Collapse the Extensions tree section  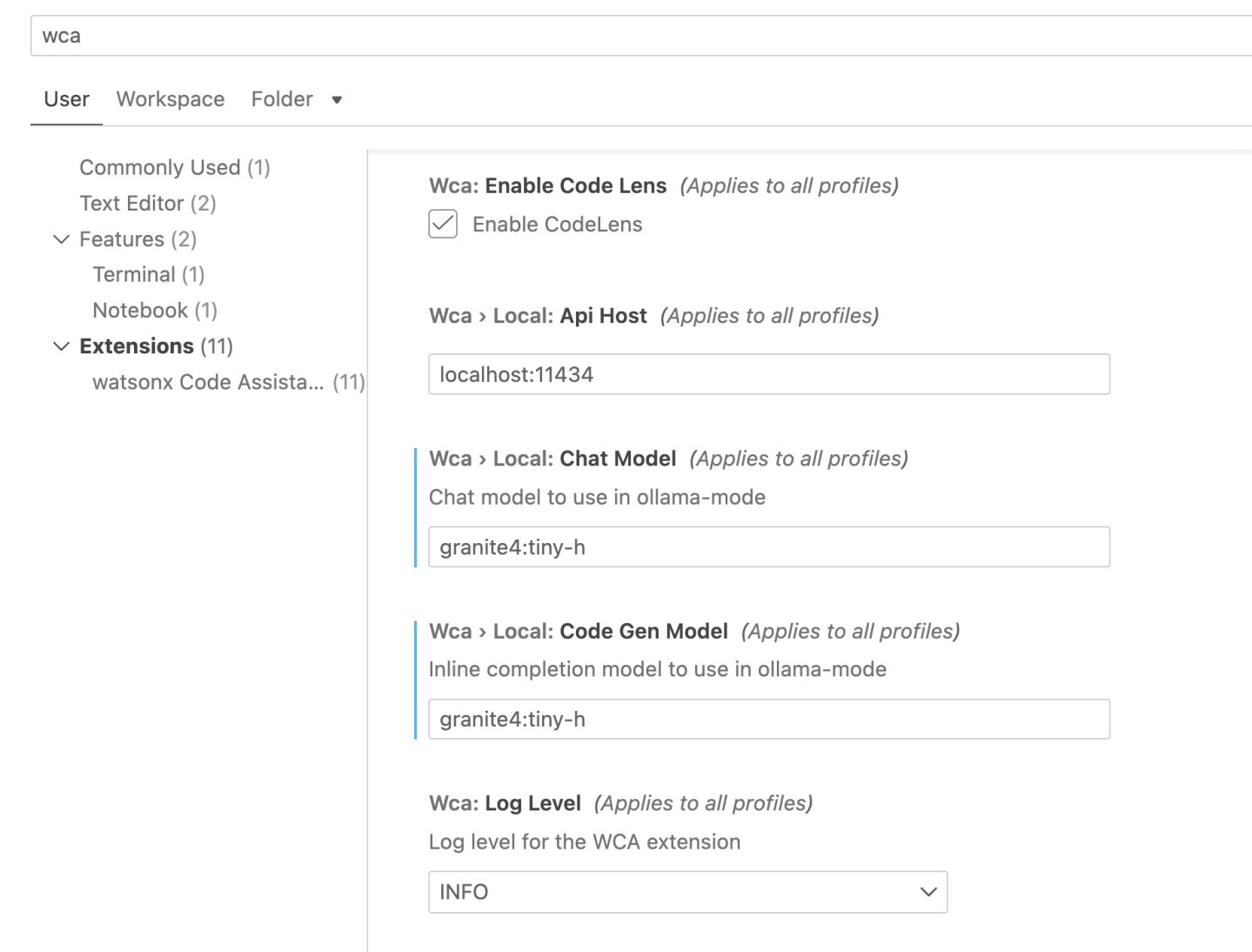(x=61, y=346)
